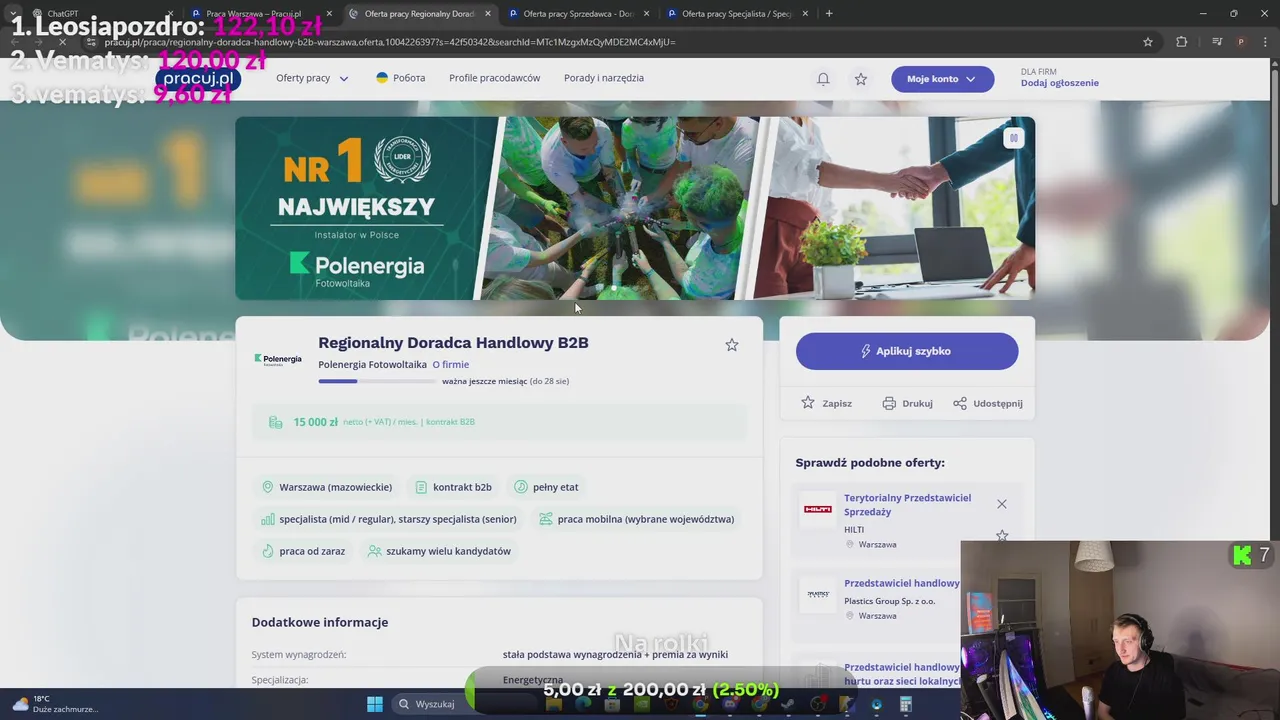Image resolution: width=1280 pixels, height=720 pixels.
Task: Click the Dodatkowe informacje heading
Action: 320,622
